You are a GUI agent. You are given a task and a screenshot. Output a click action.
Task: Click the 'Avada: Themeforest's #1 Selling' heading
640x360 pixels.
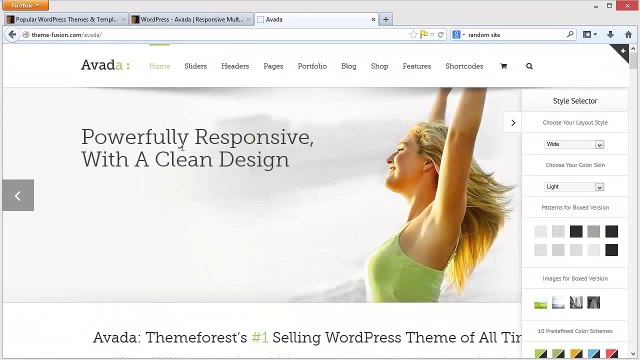pyautogui.click(x=307, y=338)
